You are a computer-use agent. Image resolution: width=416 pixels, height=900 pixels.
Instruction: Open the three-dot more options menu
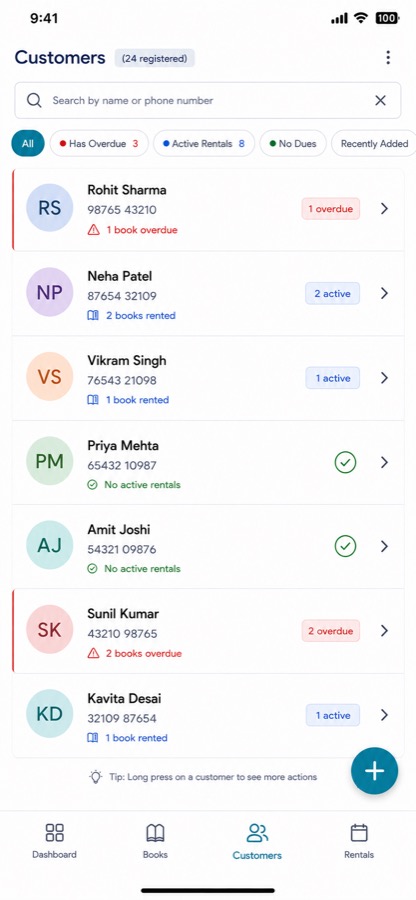(x=388, y=57)
